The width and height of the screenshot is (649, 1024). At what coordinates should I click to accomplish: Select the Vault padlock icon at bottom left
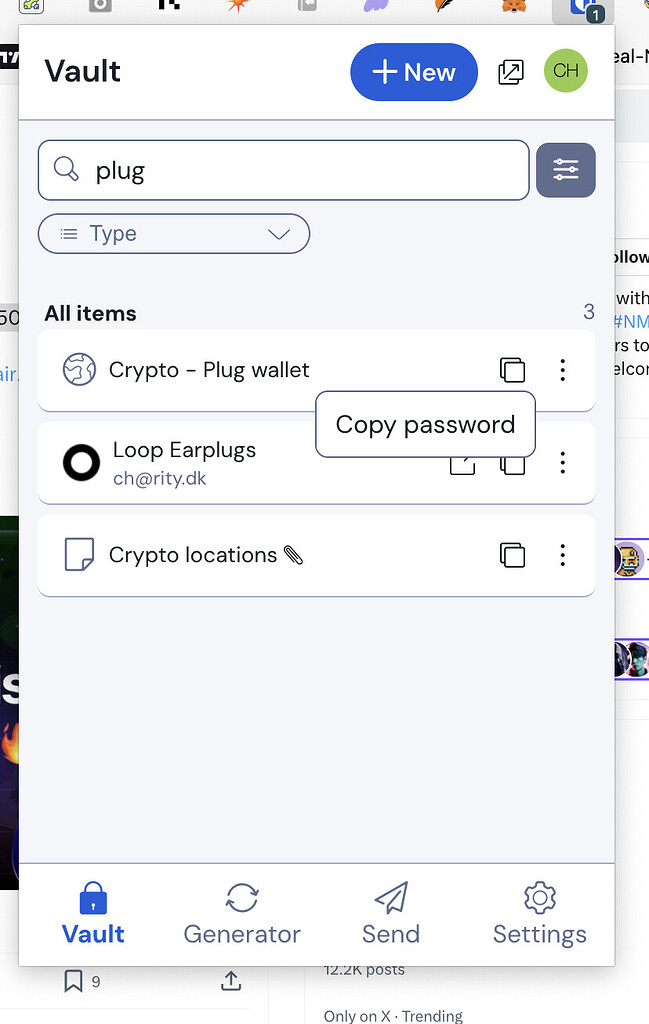pos(93,900)
